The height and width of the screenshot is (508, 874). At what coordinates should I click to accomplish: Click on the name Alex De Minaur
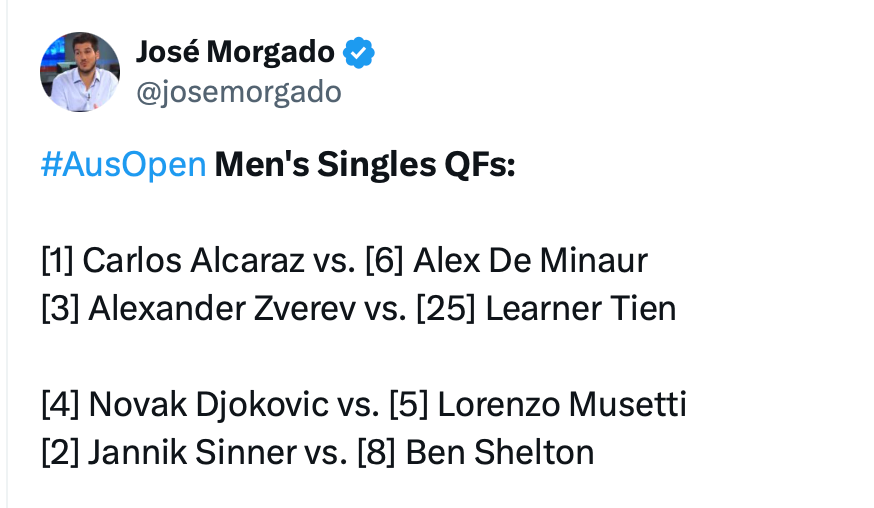click(530, 261)
